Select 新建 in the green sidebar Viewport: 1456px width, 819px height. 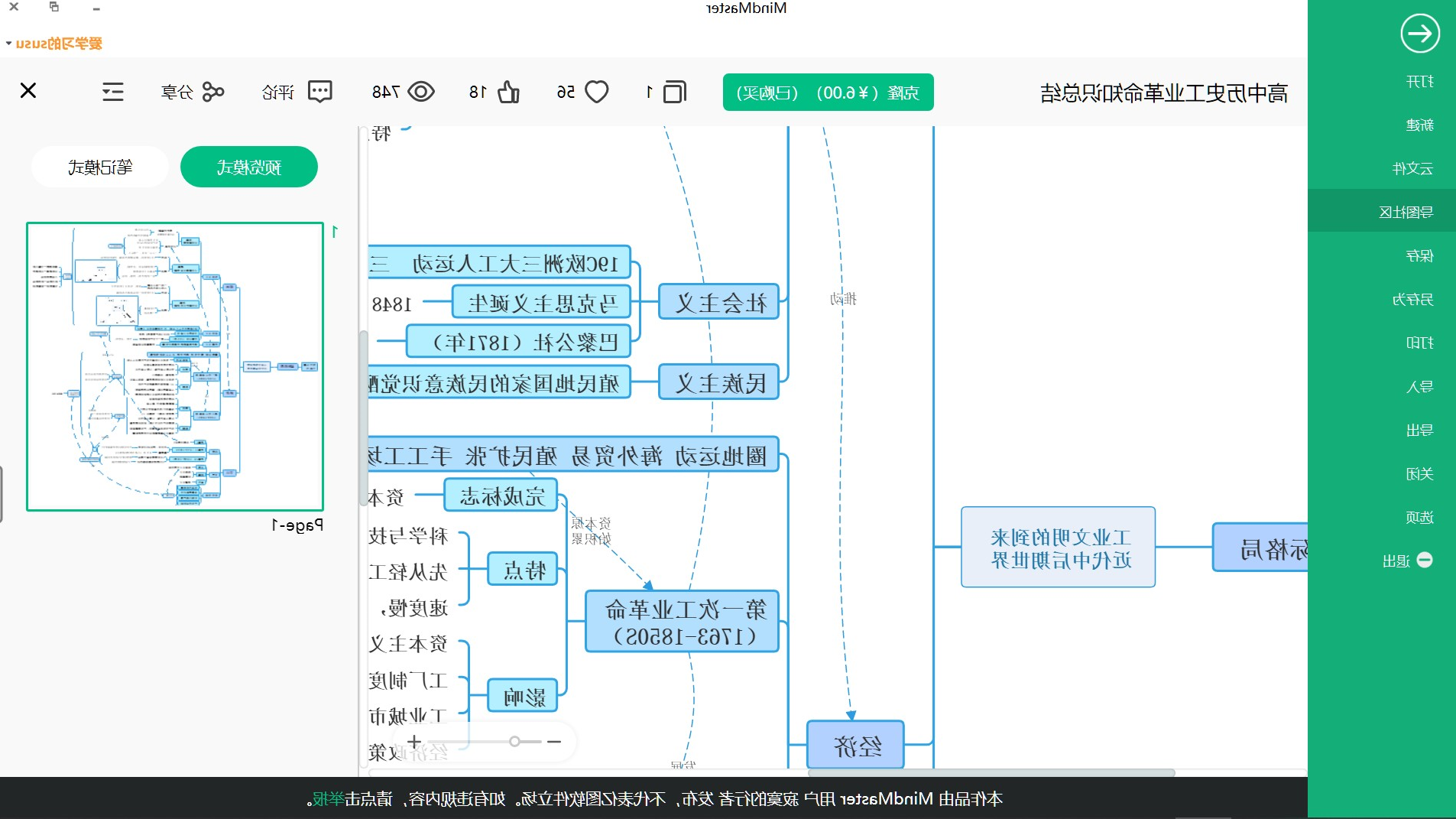click(x=1419, y=125)
